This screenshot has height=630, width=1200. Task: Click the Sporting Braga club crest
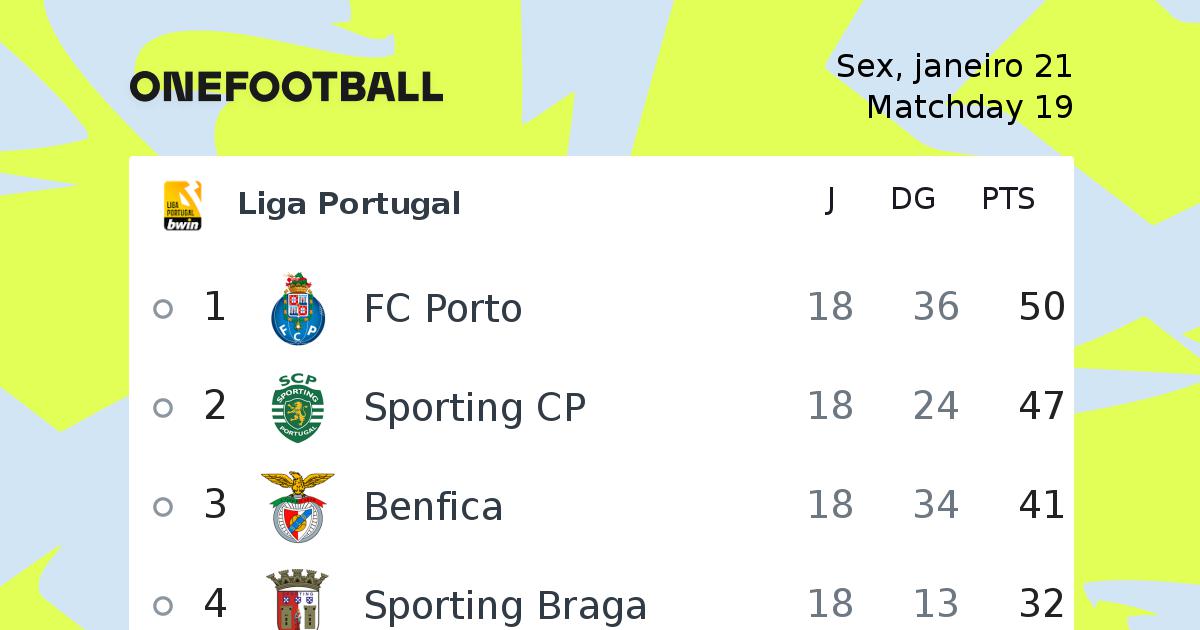click(297, 600)
